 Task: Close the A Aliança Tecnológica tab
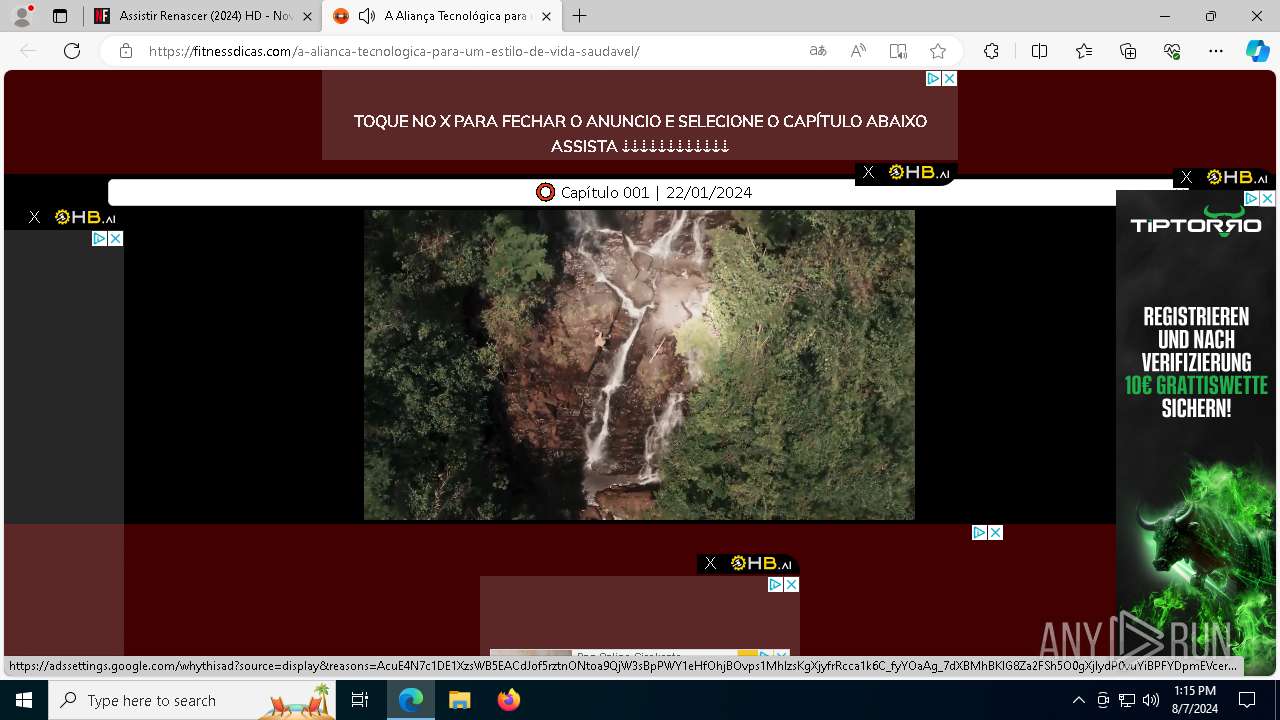546,16
